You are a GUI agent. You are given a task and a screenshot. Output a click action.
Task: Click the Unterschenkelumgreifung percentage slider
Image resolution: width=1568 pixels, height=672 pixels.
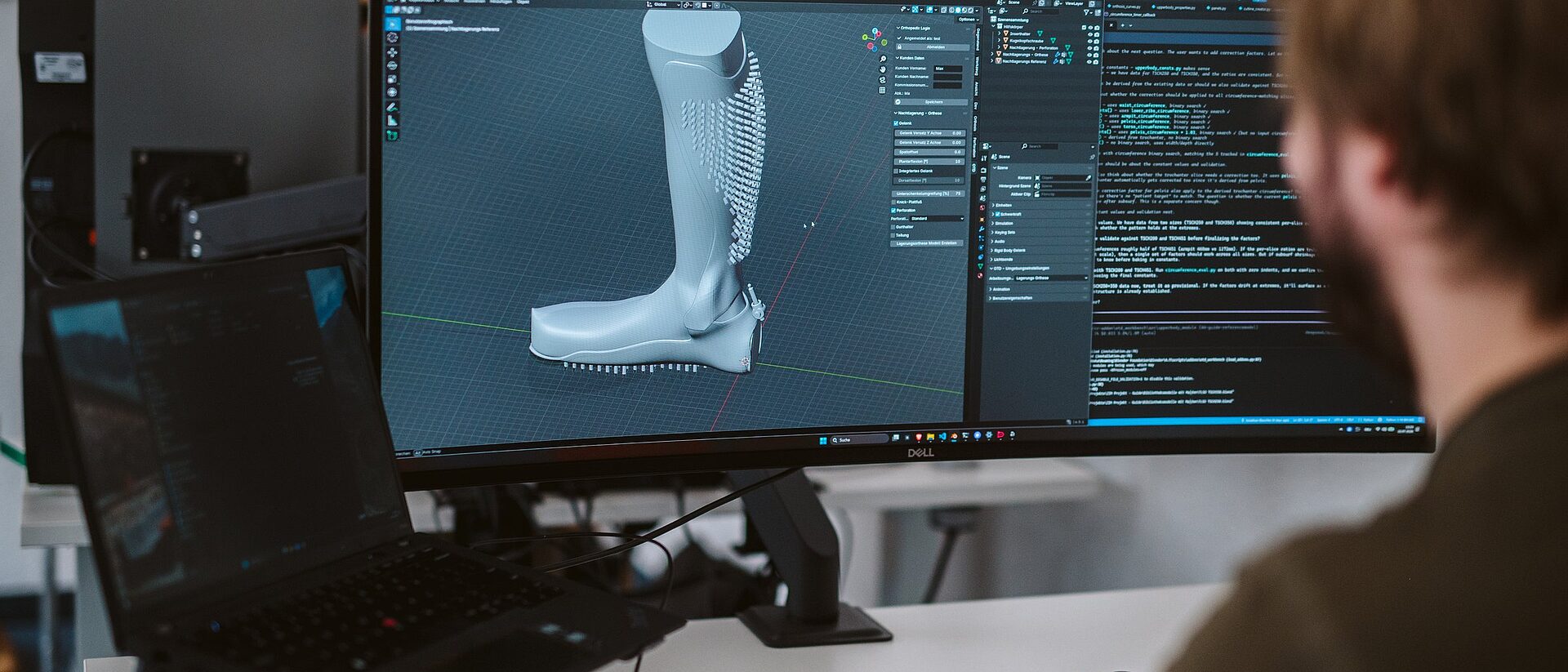928,194
